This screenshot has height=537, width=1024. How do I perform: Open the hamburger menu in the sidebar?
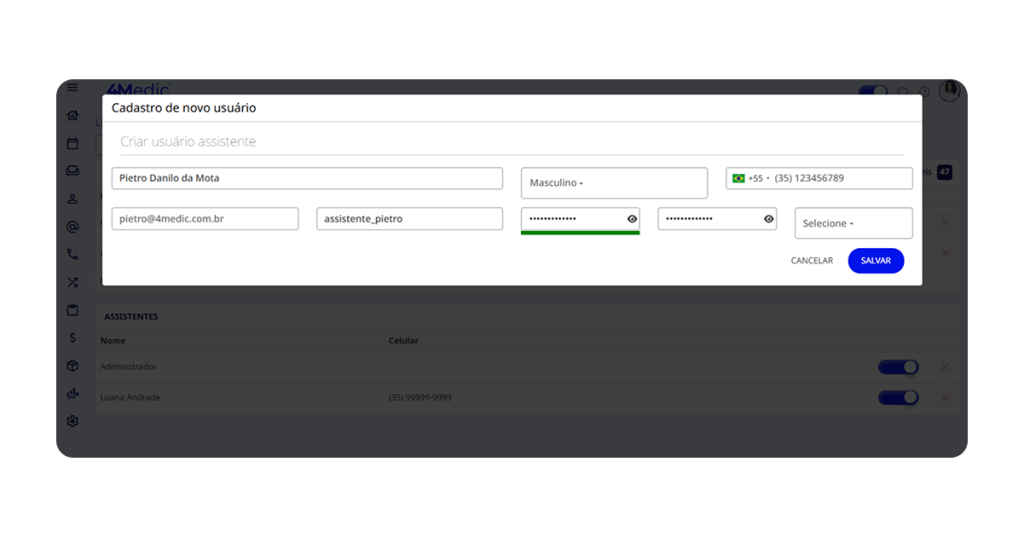click(x=72, y=88)
